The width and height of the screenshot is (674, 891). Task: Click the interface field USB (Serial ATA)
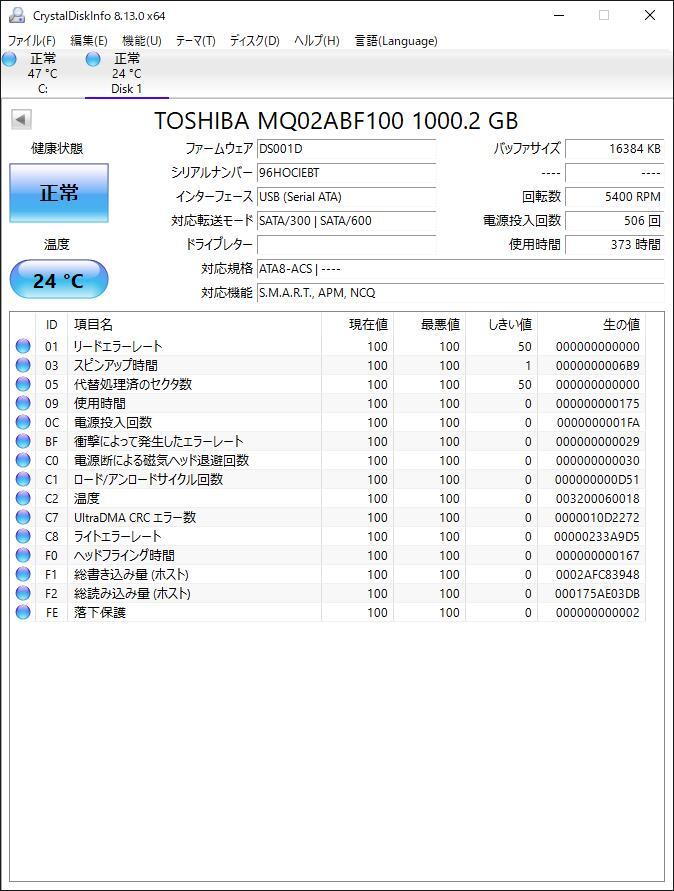click(x=346, y=197)
